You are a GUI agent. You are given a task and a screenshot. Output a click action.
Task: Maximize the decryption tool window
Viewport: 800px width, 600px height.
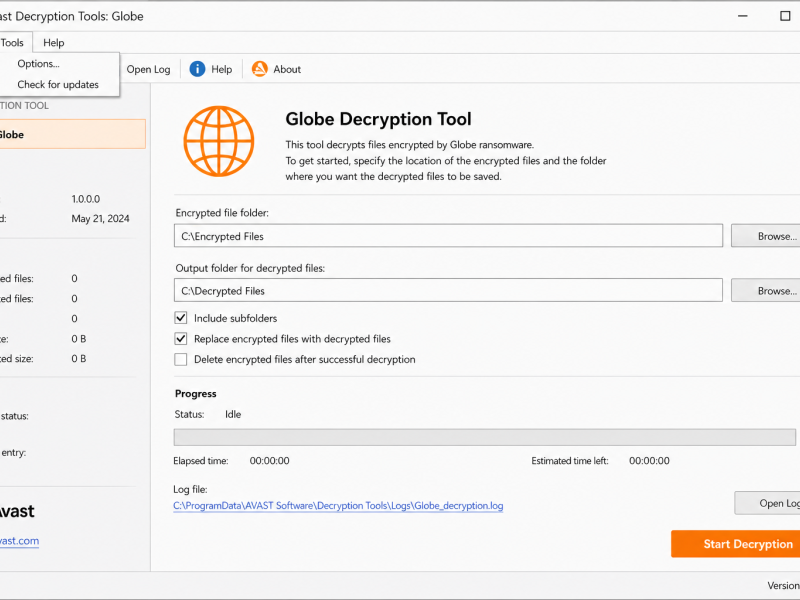click(785, 16)
